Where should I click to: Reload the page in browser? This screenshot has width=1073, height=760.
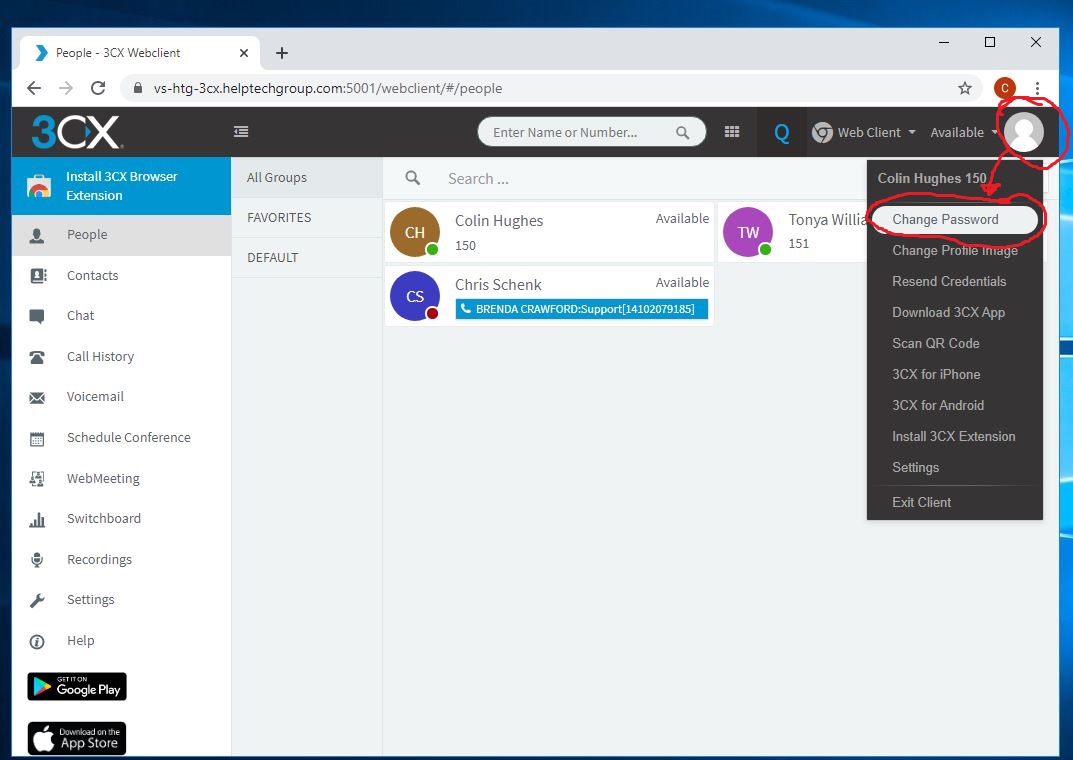click(x=98, y=88)
